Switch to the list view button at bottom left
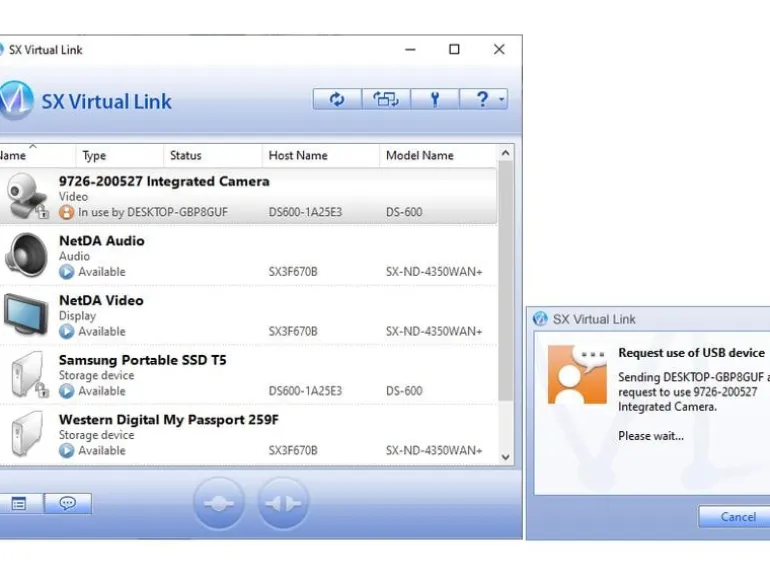Screen dimensions: 770x578 pos(19,503)
